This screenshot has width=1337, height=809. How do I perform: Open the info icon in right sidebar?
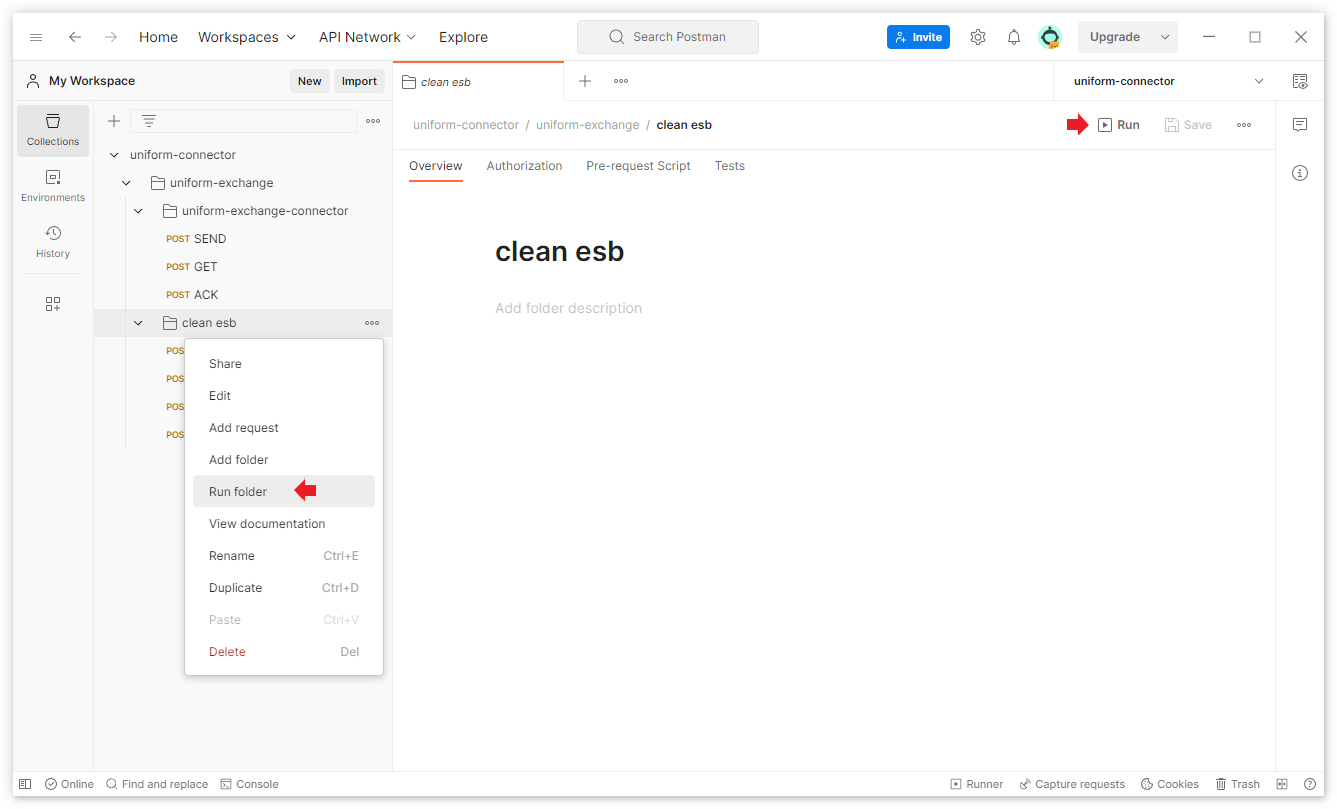point(1300,173)
